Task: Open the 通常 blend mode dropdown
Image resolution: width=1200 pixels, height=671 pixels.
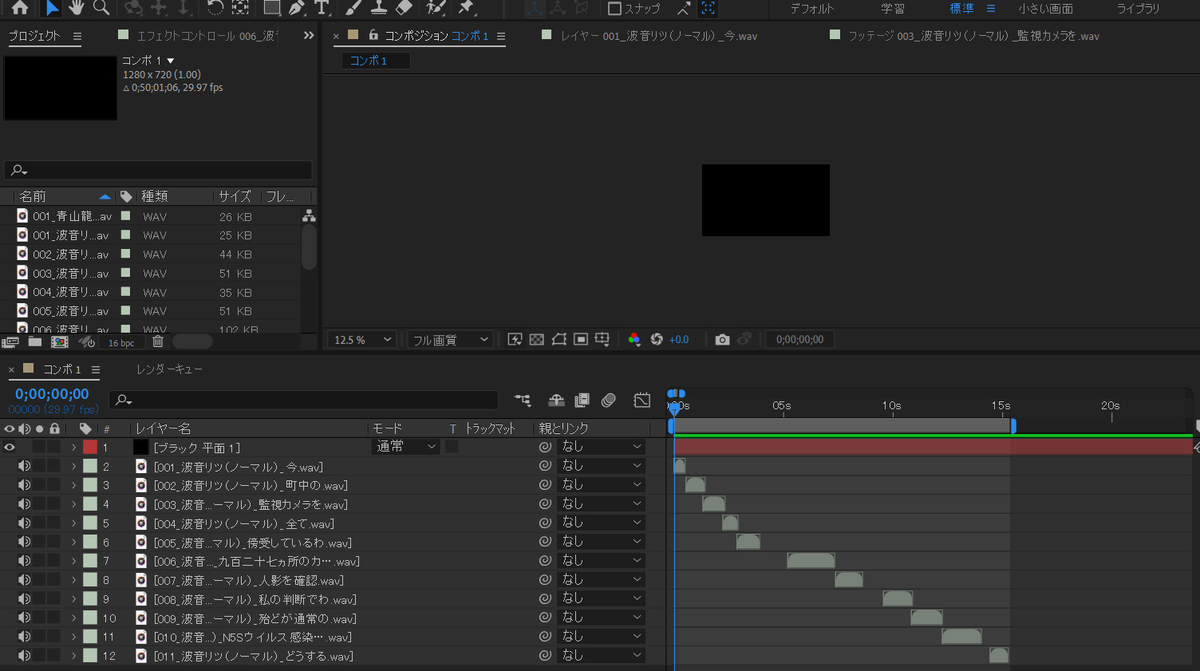Action: [x=405, y=447]
